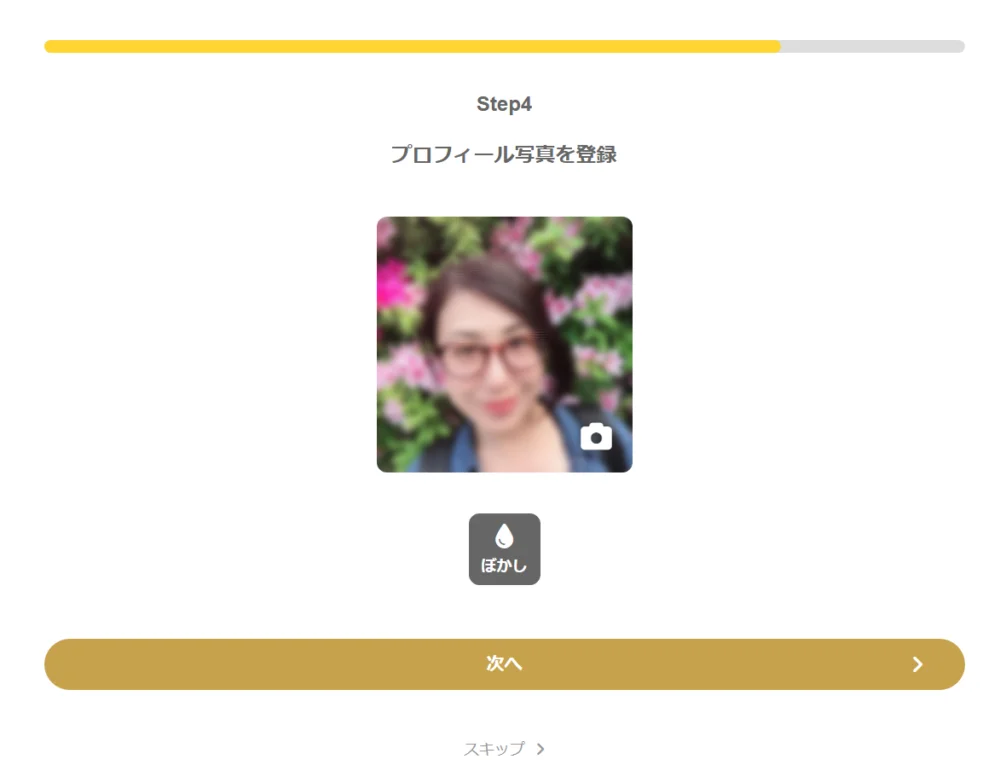Click where yellow progress fill meets gray
Viewport: 1000px width, 771px height.
click(780, 47)
